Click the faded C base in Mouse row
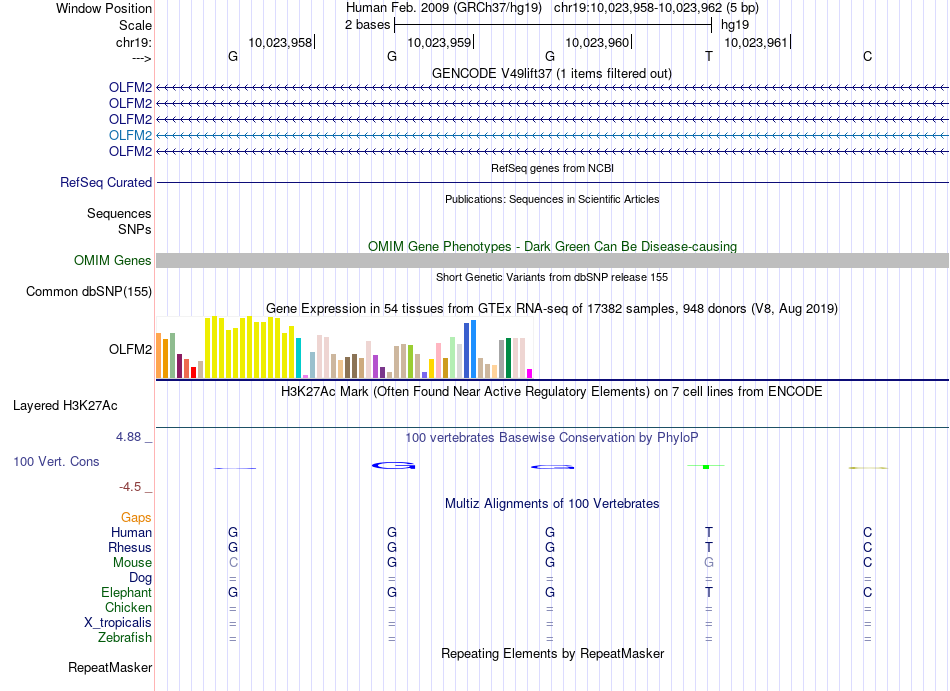This screenshot has width=950, height=691. pos(233,563)
